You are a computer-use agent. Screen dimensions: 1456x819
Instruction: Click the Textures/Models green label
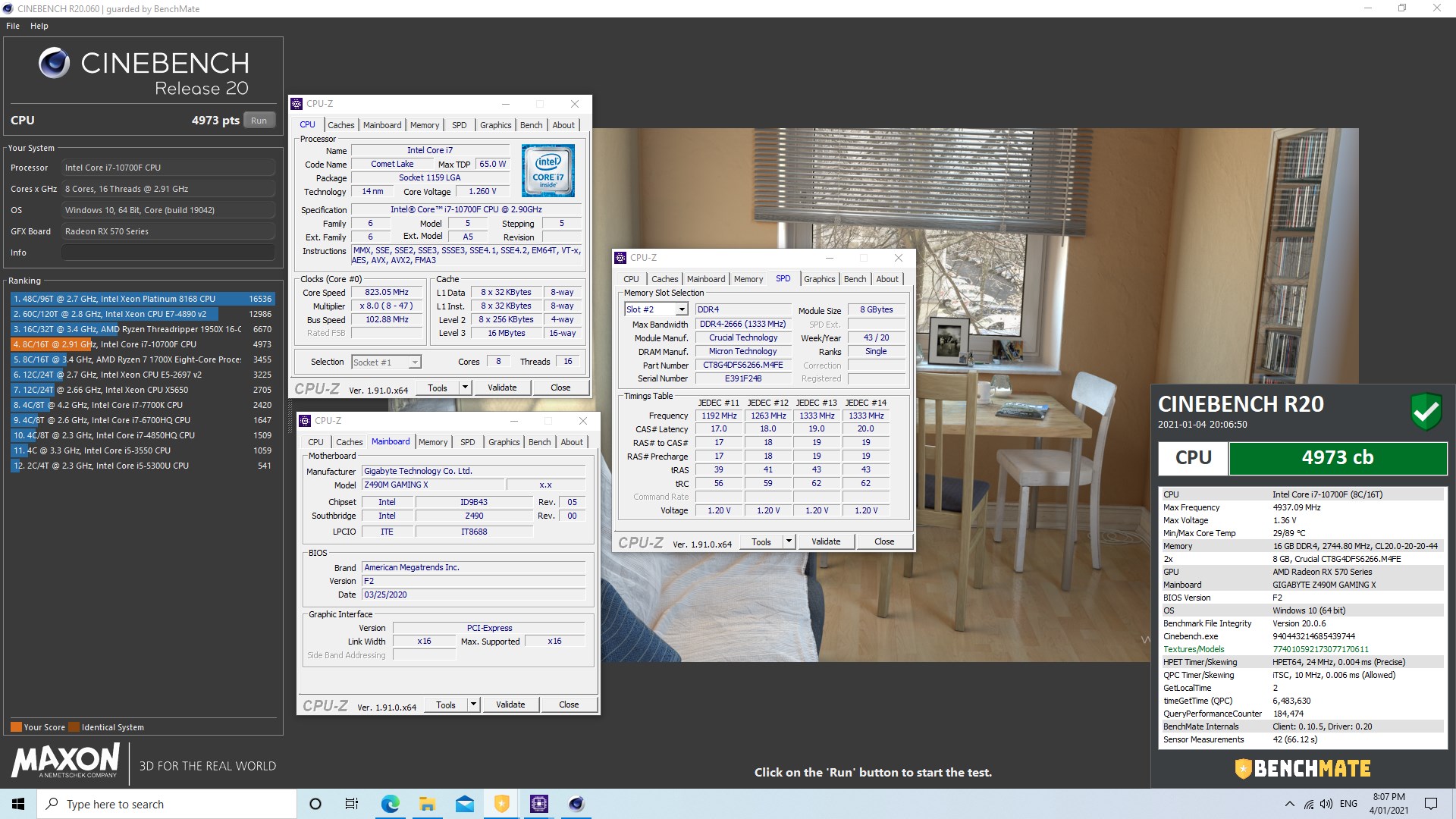click(1194, 649)
